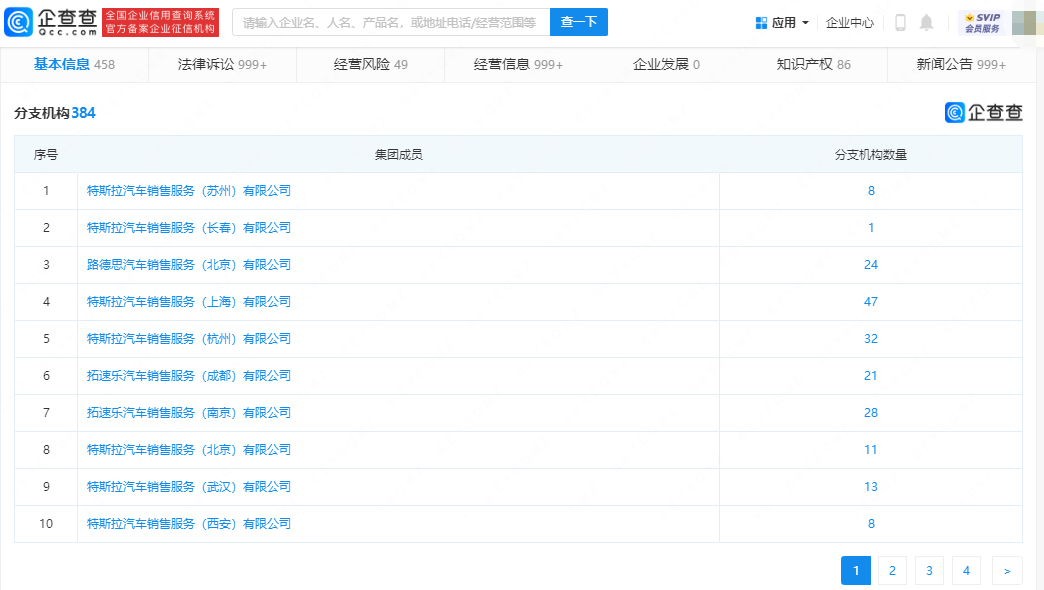Switch to 新闻公告 tab
Screen dimensions: 1044x590
coord(961,65)
